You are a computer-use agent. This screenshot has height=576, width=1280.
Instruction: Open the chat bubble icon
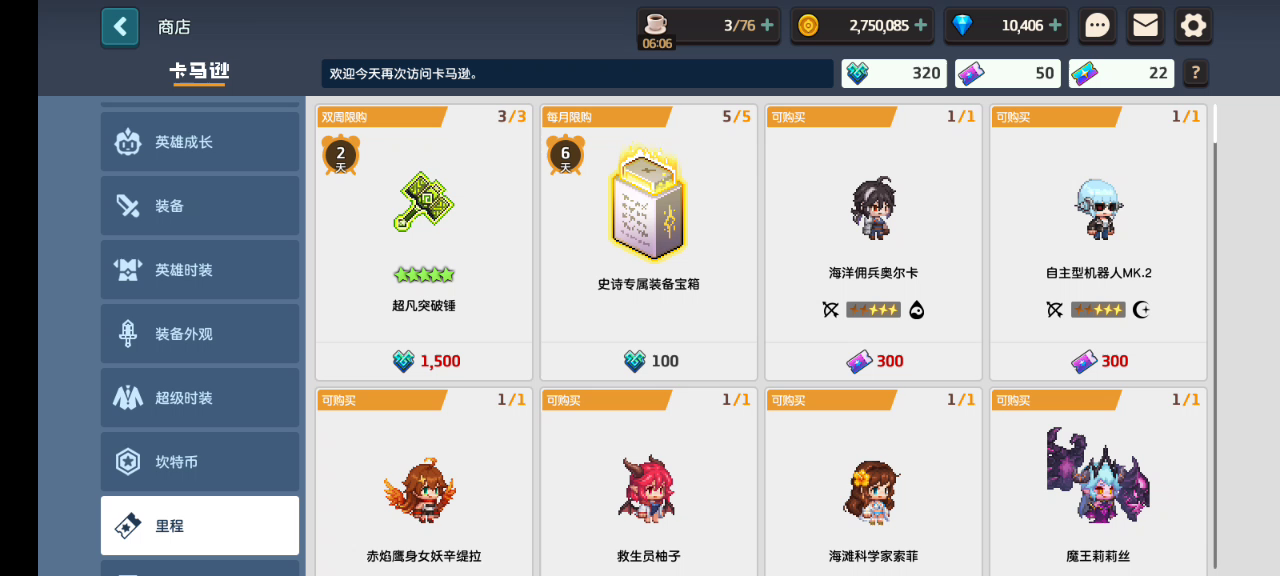click(1097, 26)
